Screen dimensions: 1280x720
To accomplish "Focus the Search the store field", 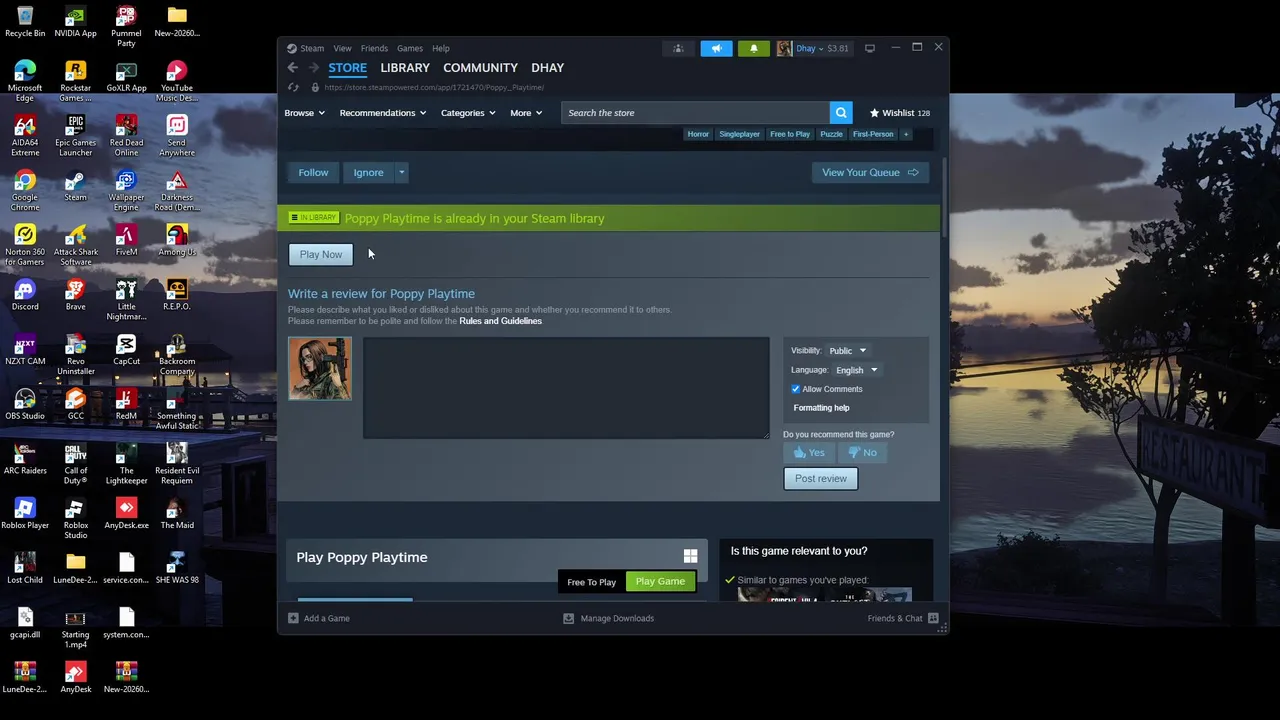I will click(x=695, y=113).
